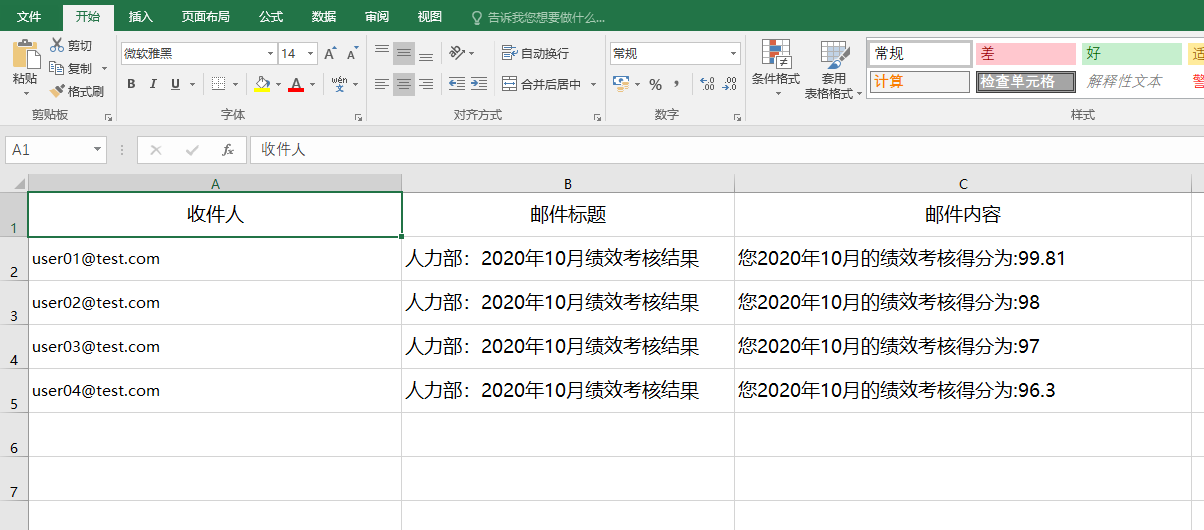The width and height of the screenshot is (1204, 530).
Task: Open font settings dialog launcher
Action: tap(358, 118)
